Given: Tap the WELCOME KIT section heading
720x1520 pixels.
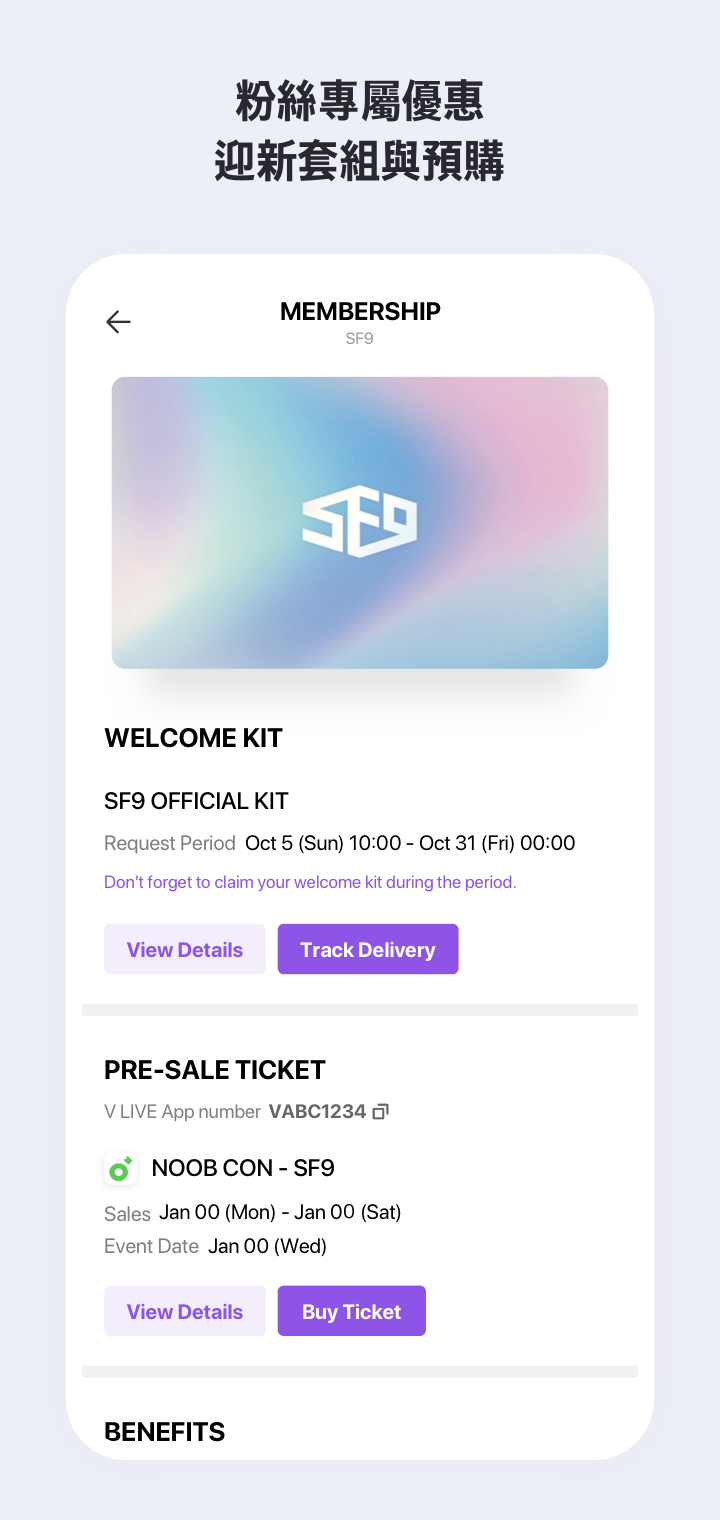Looking at the screenshot, I should click(x=193, y=738).
